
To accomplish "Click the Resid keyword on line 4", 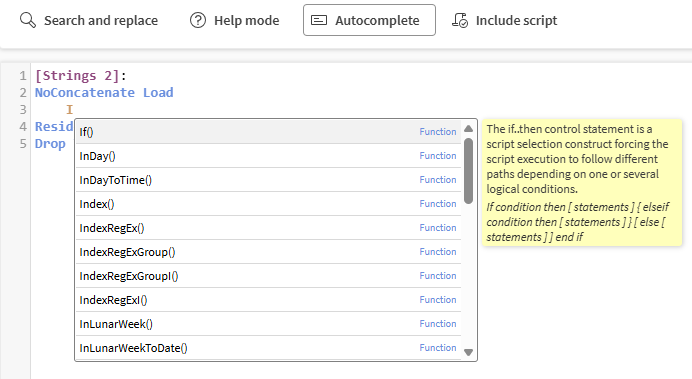I will click(54, 127).
